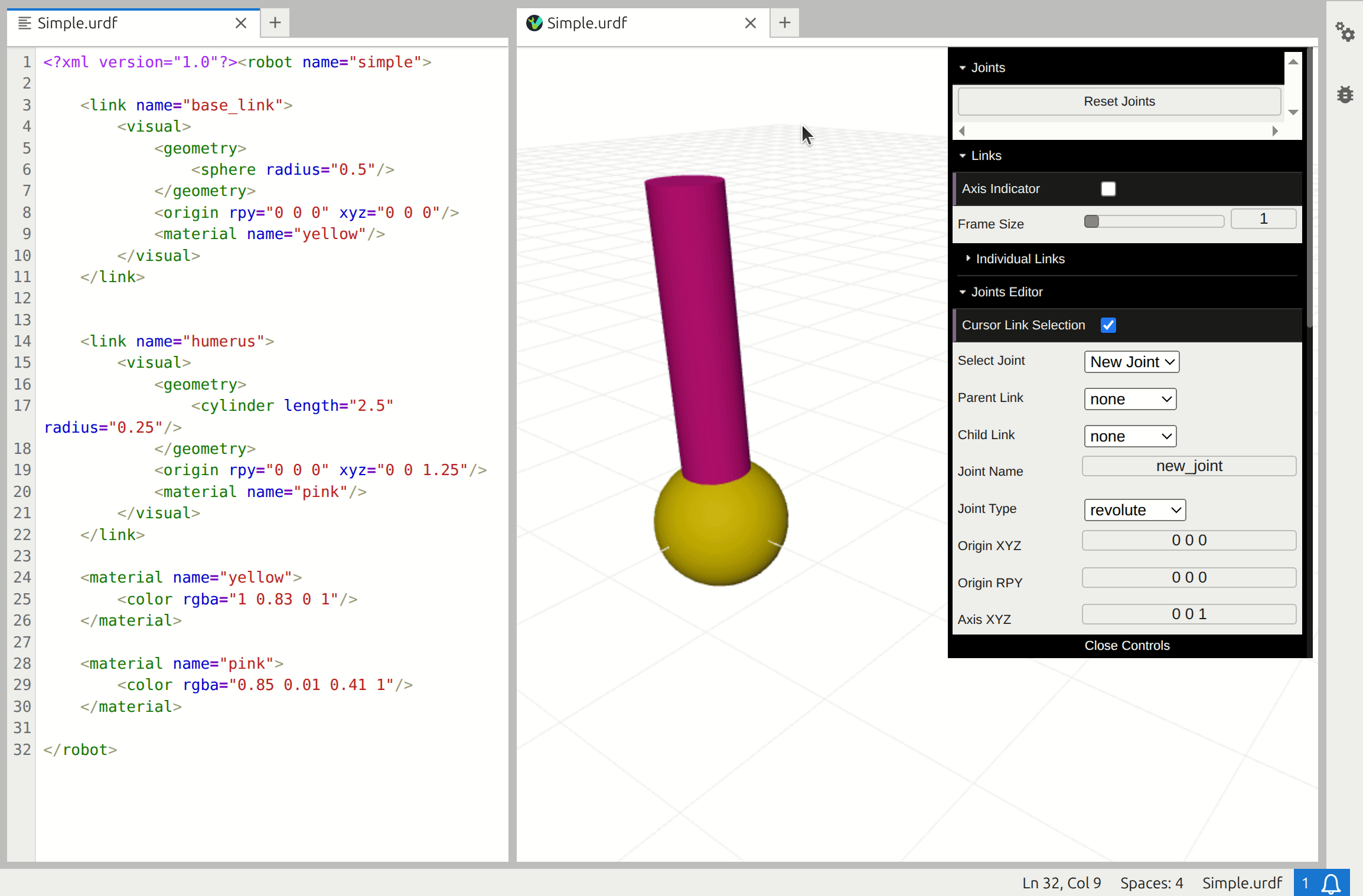Click cylinder length="2.5" in editor

[x=292, y=406]
